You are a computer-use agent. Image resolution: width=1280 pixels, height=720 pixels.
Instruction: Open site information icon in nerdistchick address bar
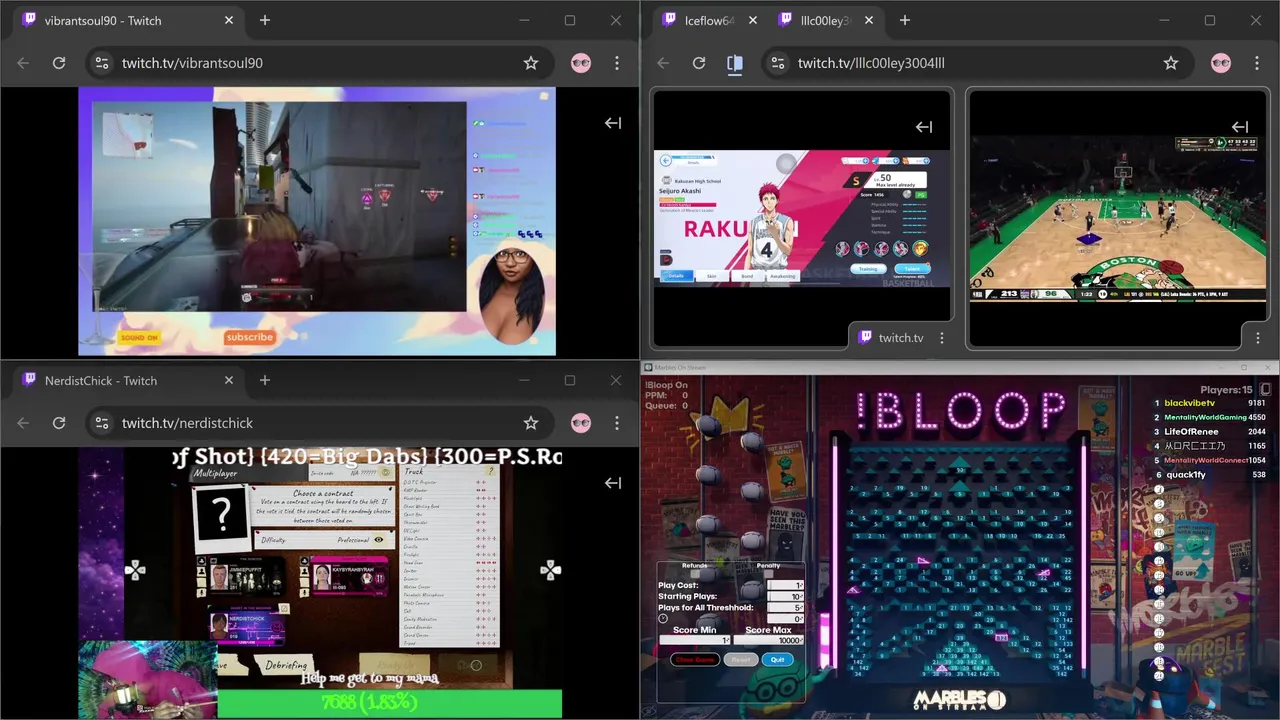101,423
